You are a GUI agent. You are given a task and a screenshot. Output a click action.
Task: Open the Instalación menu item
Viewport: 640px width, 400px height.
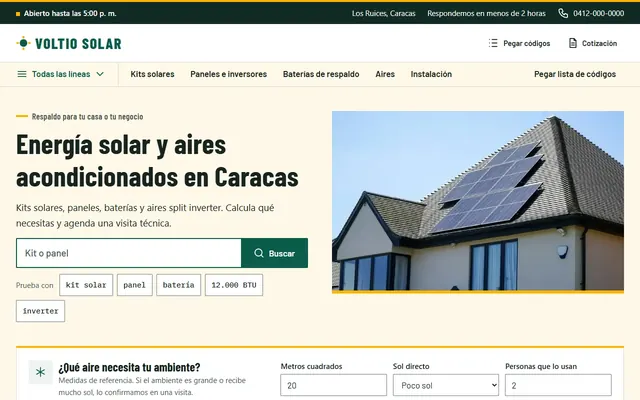pos(431,74)
